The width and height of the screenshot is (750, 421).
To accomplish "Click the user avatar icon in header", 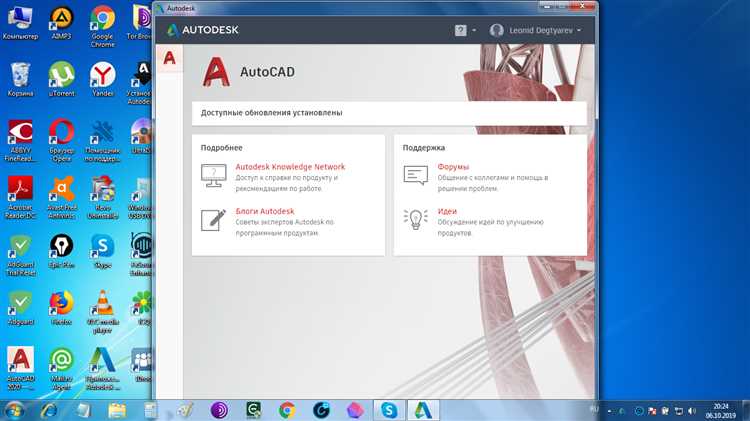I will [496, 30].
